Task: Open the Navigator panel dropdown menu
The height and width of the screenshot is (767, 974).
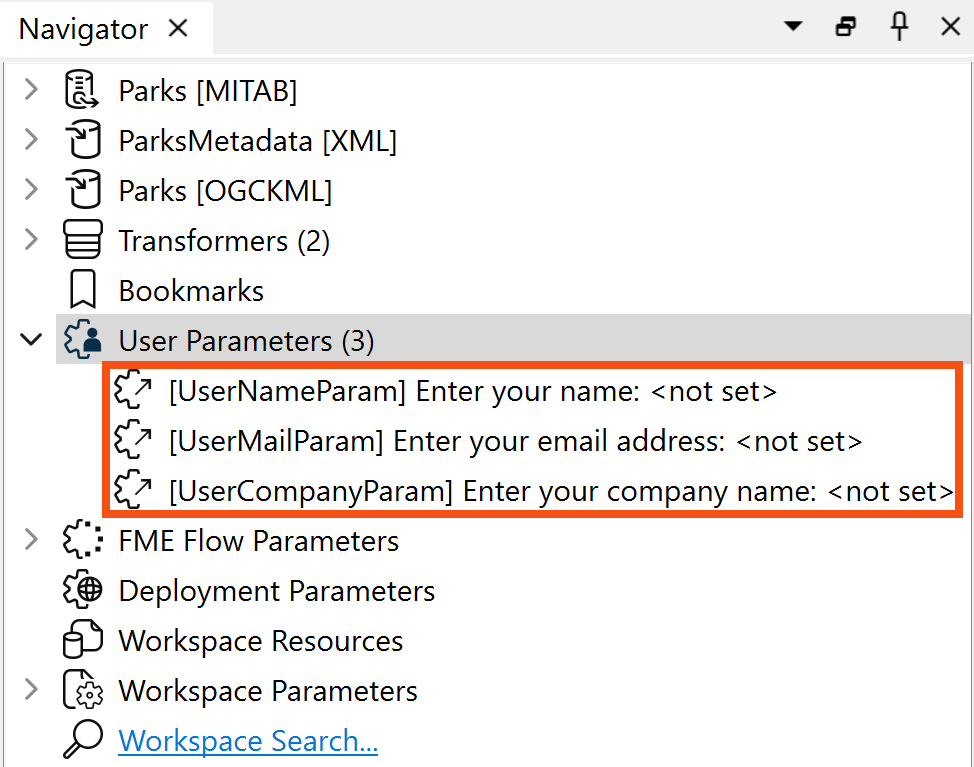Action: (x=792, y=26)
